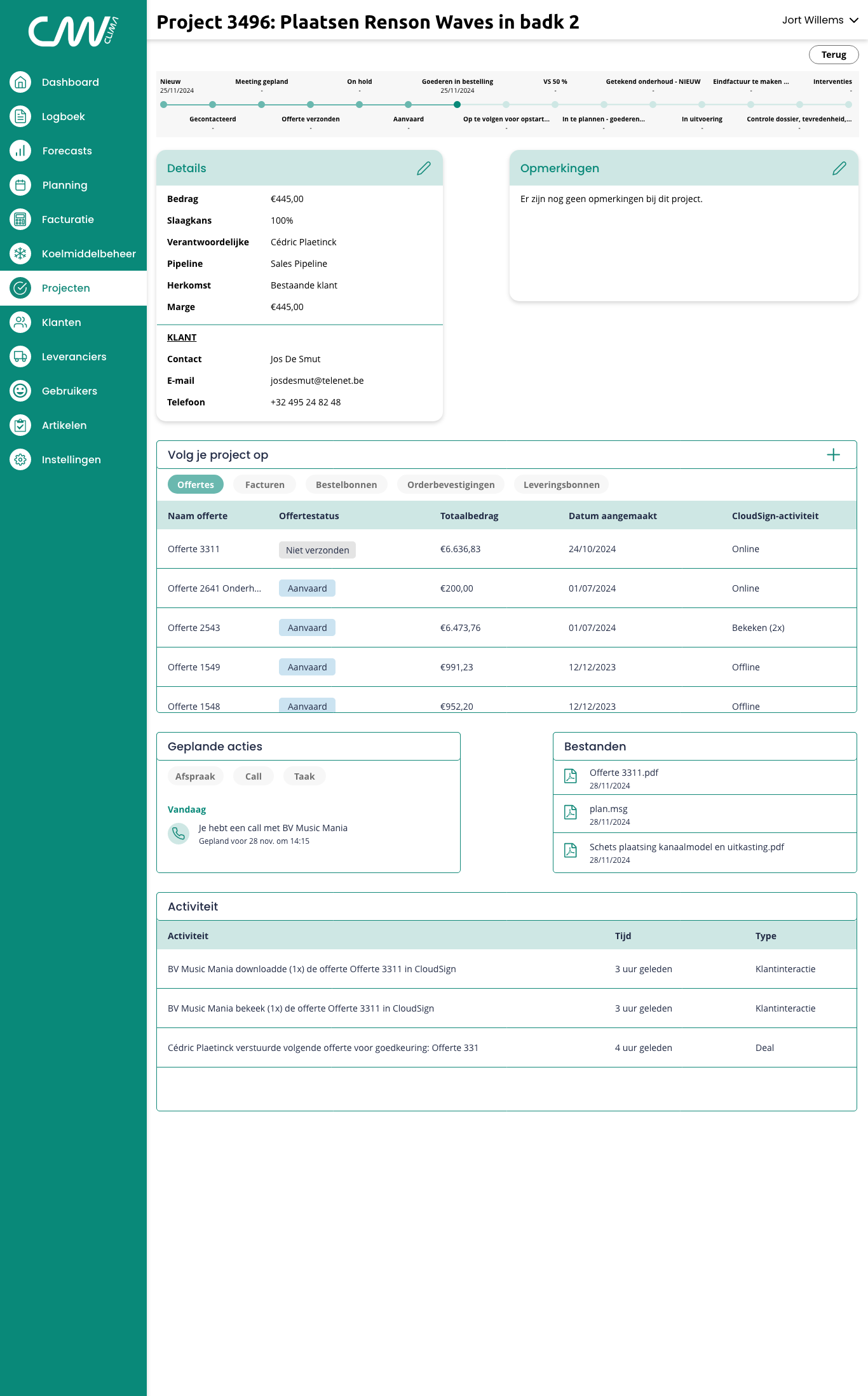
Task: Open the plan.msg file
Action: pyautogui.click(x=608, y=809)
